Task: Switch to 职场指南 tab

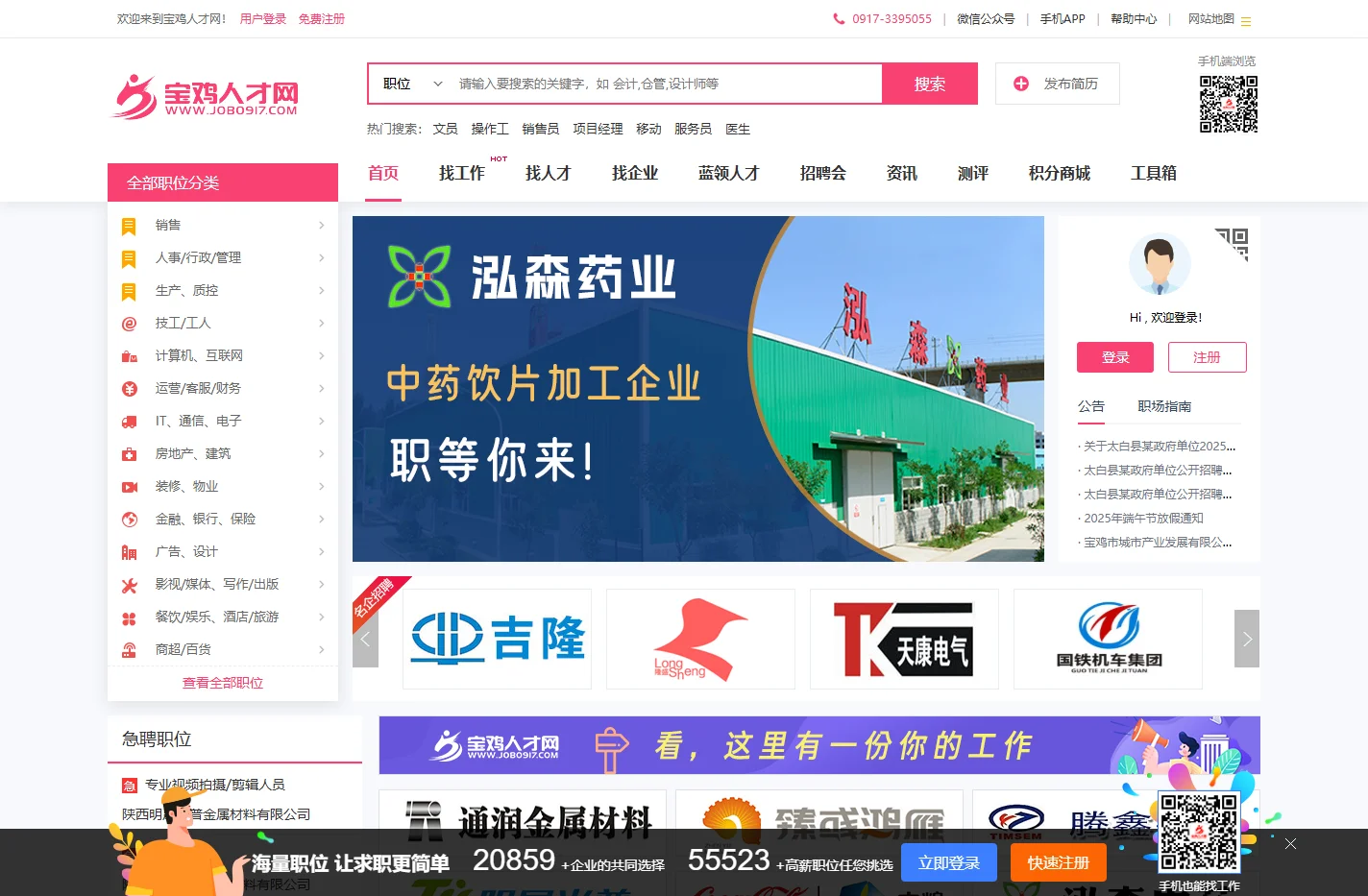Action: coord(1164,406)
